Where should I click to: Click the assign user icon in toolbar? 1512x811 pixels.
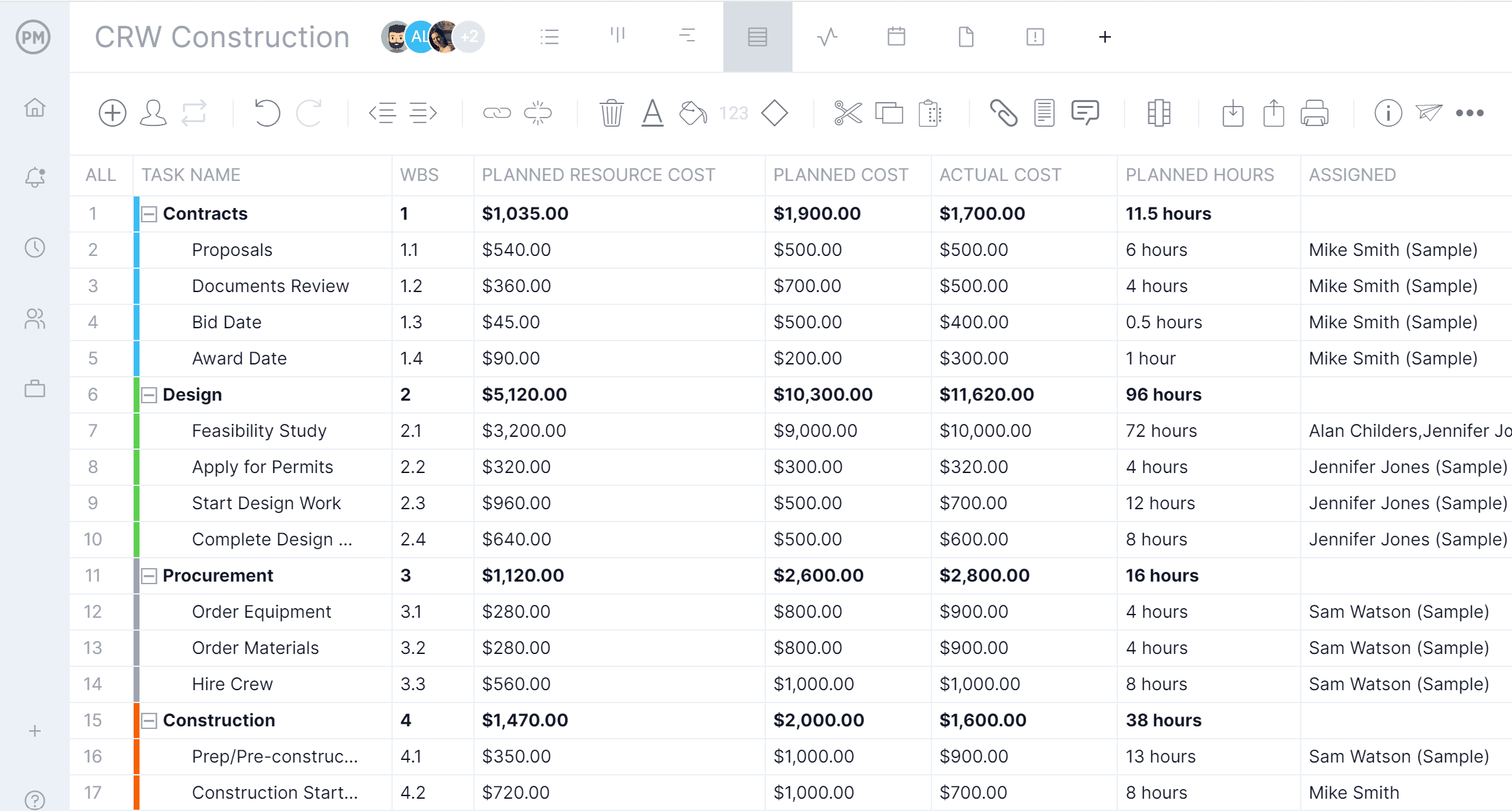[x=154, y=113]
